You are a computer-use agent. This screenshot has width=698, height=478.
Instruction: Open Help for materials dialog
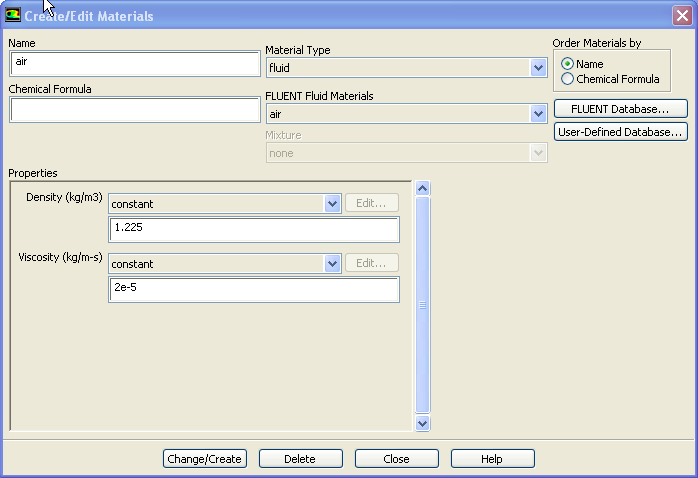click(492, 458)
